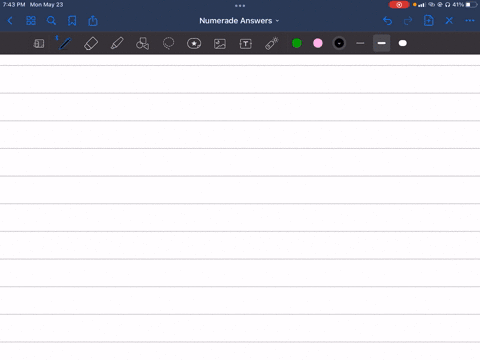This screenshot has width=480, height=360.
Task: Choose the black pen color
Action: click(x=339, y=43)
